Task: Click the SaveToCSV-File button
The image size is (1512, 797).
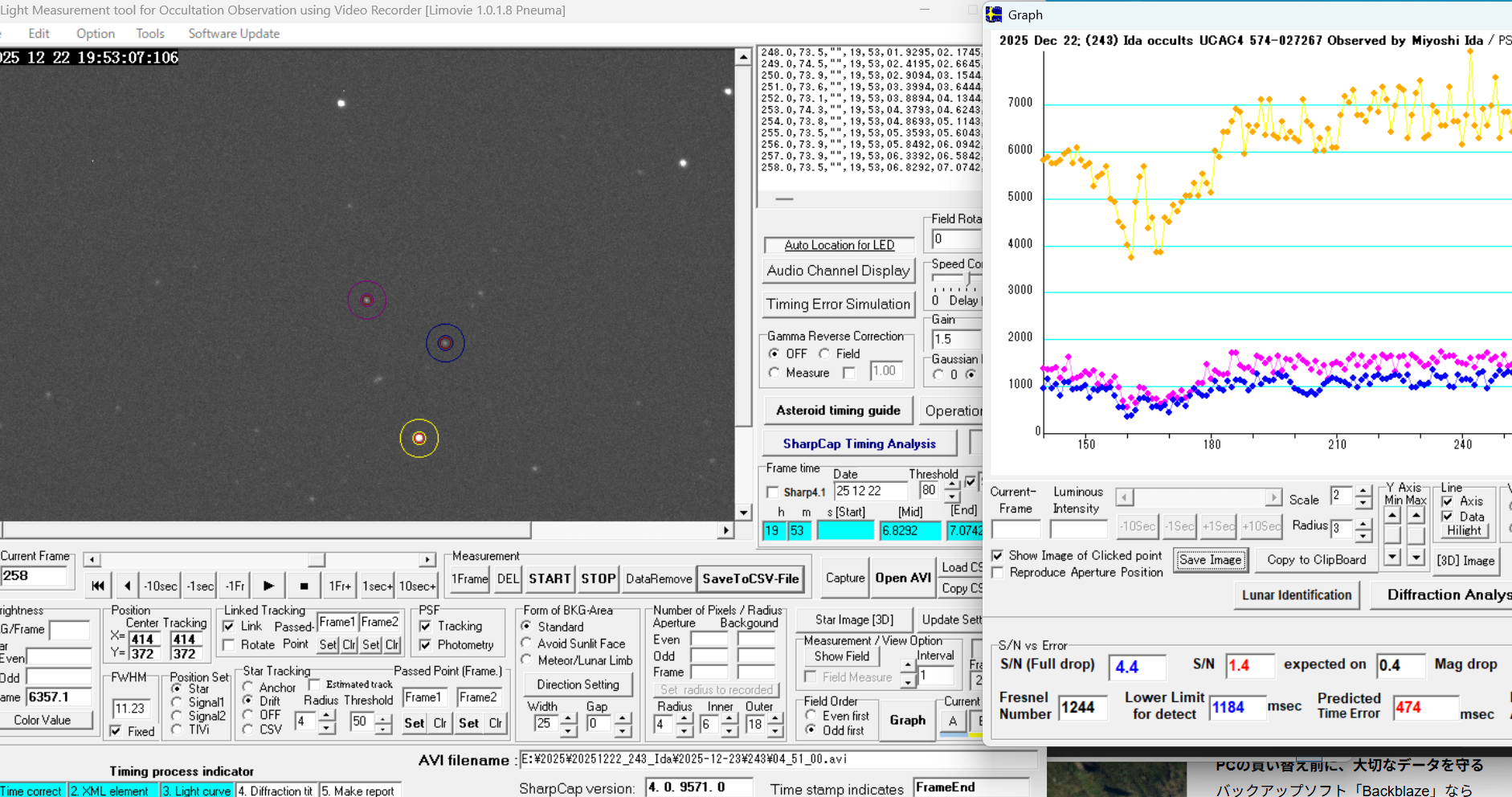Action: pyautogui.click(x=750, y=578)
